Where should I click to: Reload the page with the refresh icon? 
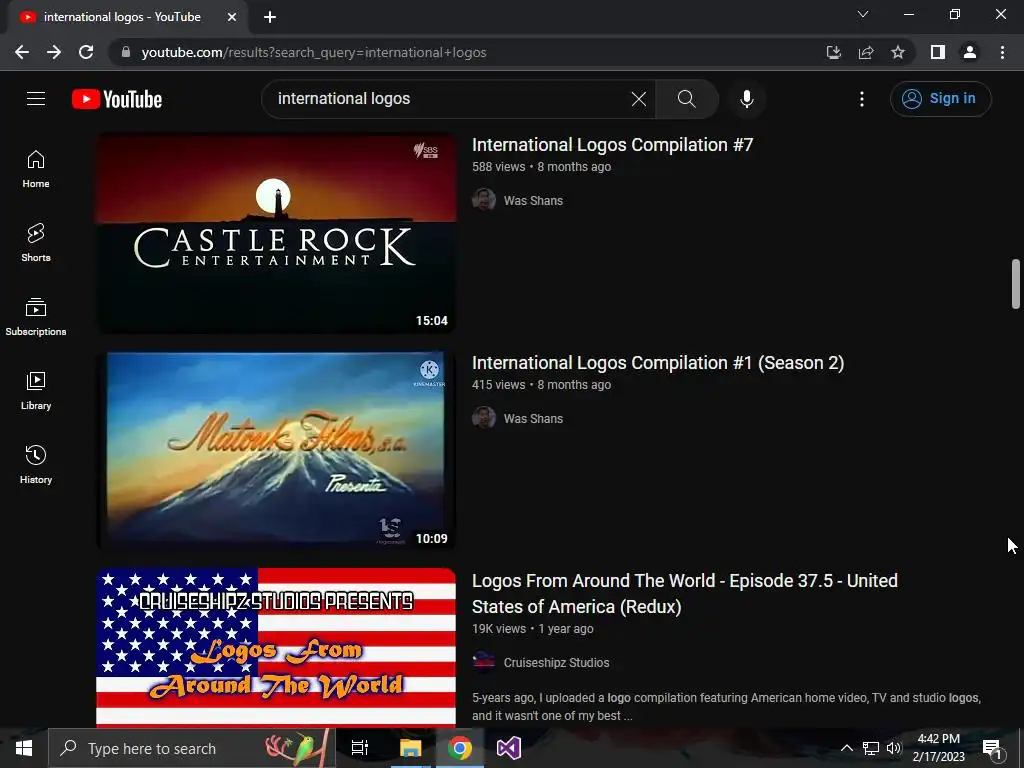(86, 52)
